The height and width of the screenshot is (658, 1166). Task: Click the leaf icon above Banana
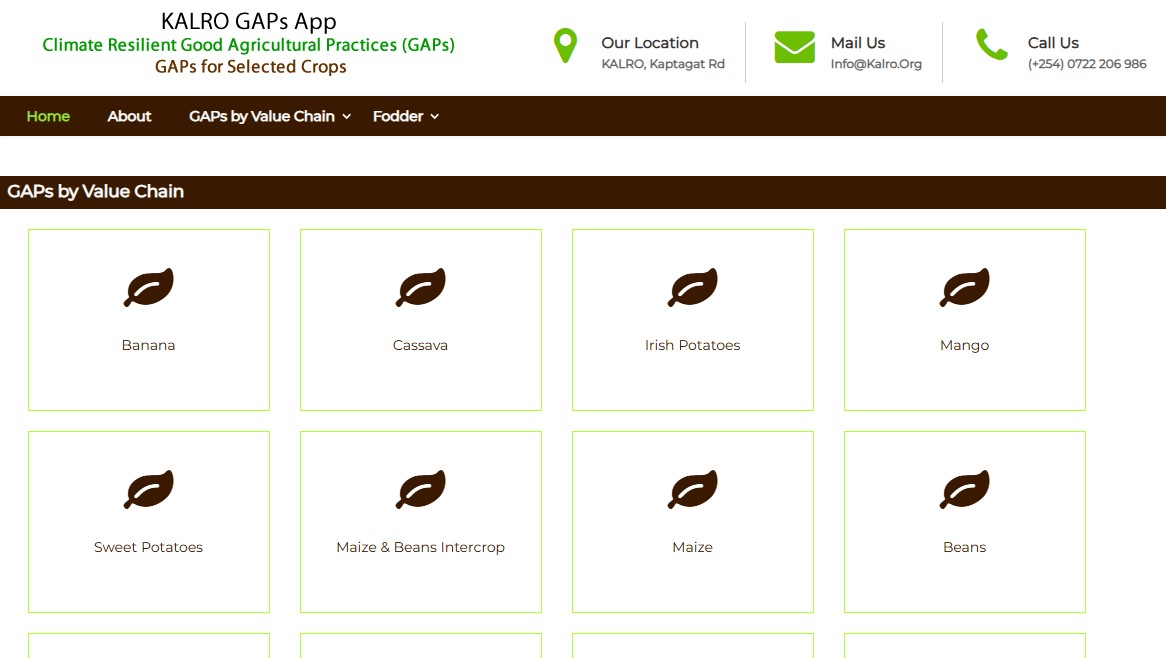click(149, 288)
